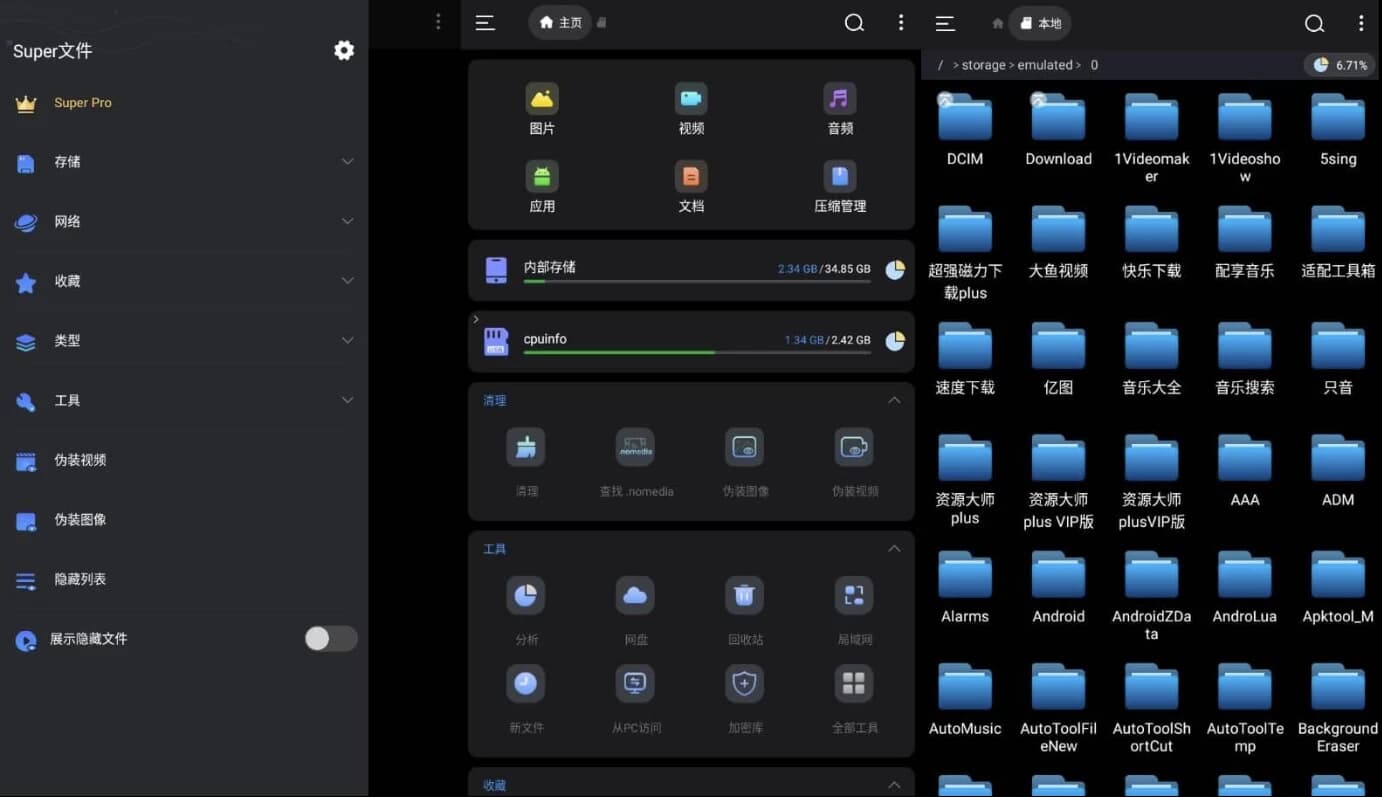Open the settings gear in the sidebar
The height and width of the screenshot is (797, 1382).
344,50
